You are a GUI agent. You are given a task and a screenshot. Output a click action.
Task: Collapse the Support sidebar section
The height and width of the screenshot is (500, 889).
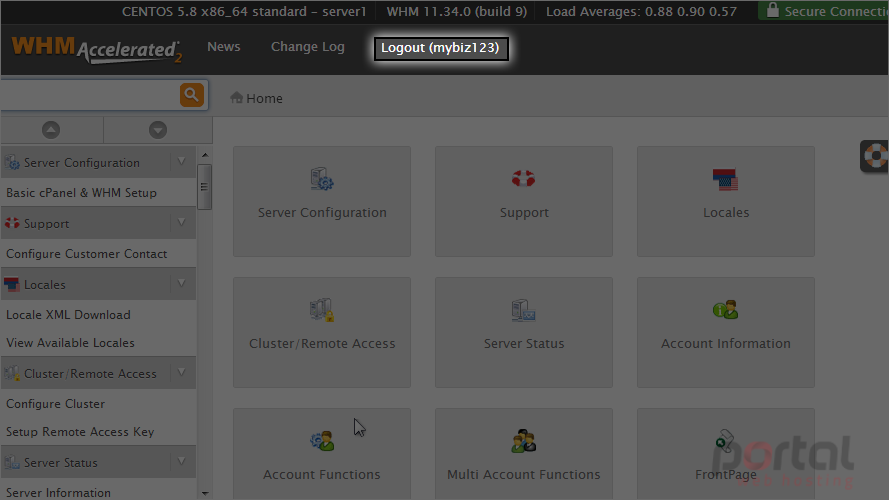click(x=181, y=222)
